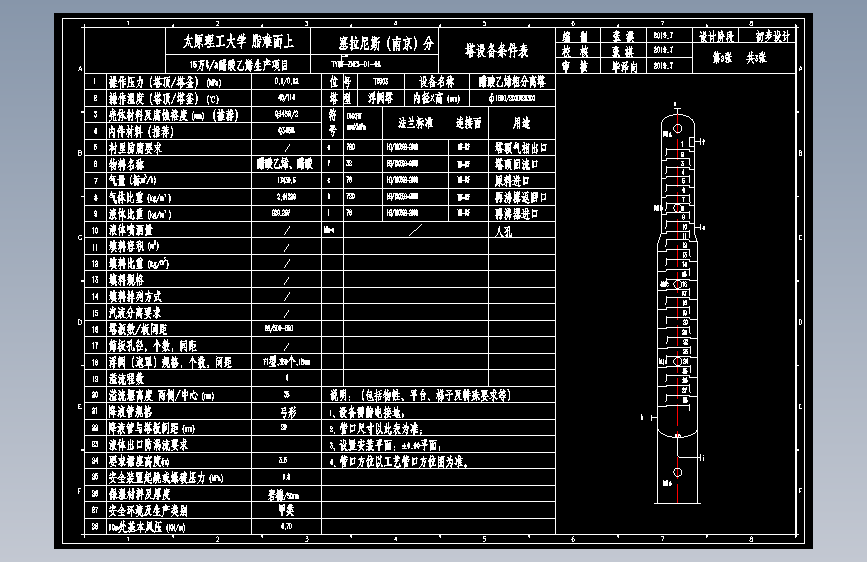Viewport: 867px width, 562px height.
Task: Click the bottom manhole circle in tower skirt
Action: pyautogui.click(x=677, y=472)
